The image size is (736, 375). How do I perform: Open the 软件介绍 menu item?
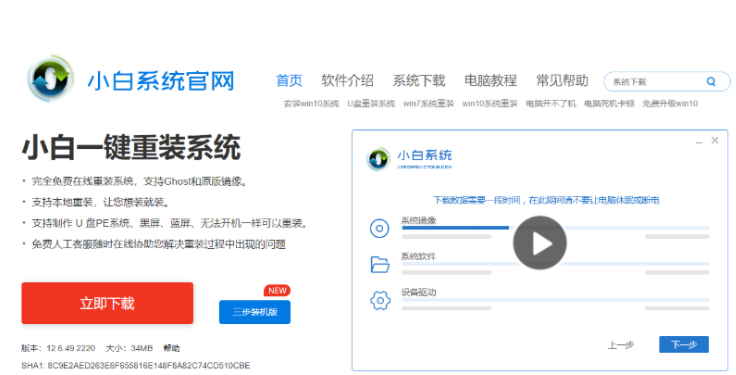[x=347, y=81]
